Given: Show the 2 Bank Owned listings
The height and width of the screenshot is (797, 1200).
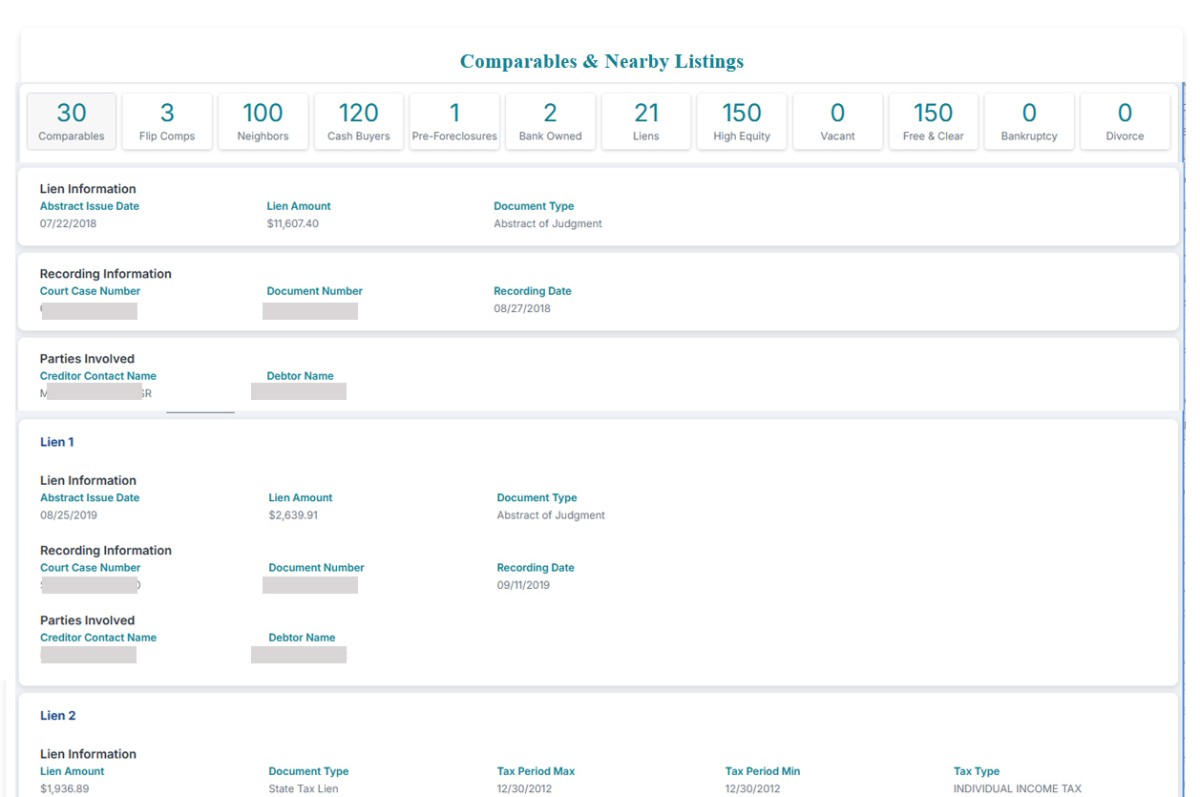Looking at the screenshot, I should [x=550, y=121].
